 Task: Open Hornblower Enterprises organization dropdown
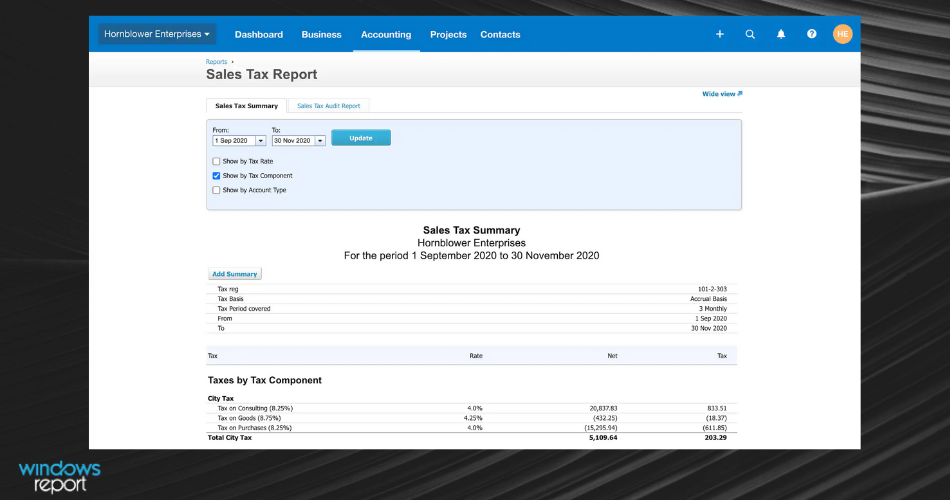(157, 35)
